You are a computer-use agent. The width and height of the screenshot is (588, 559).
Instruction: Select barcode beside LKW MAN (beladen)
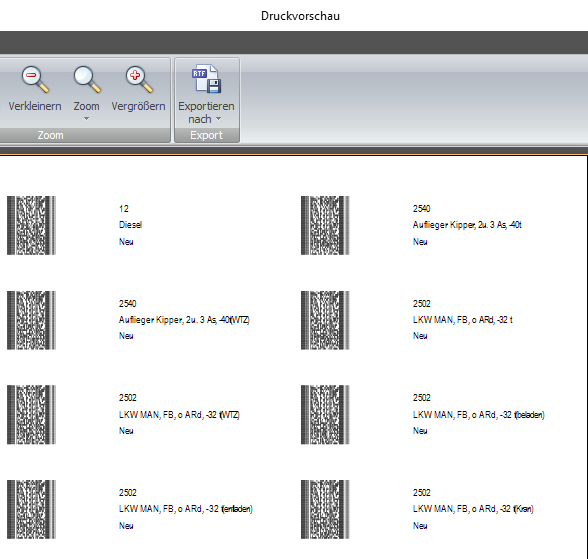click(325, 415)
